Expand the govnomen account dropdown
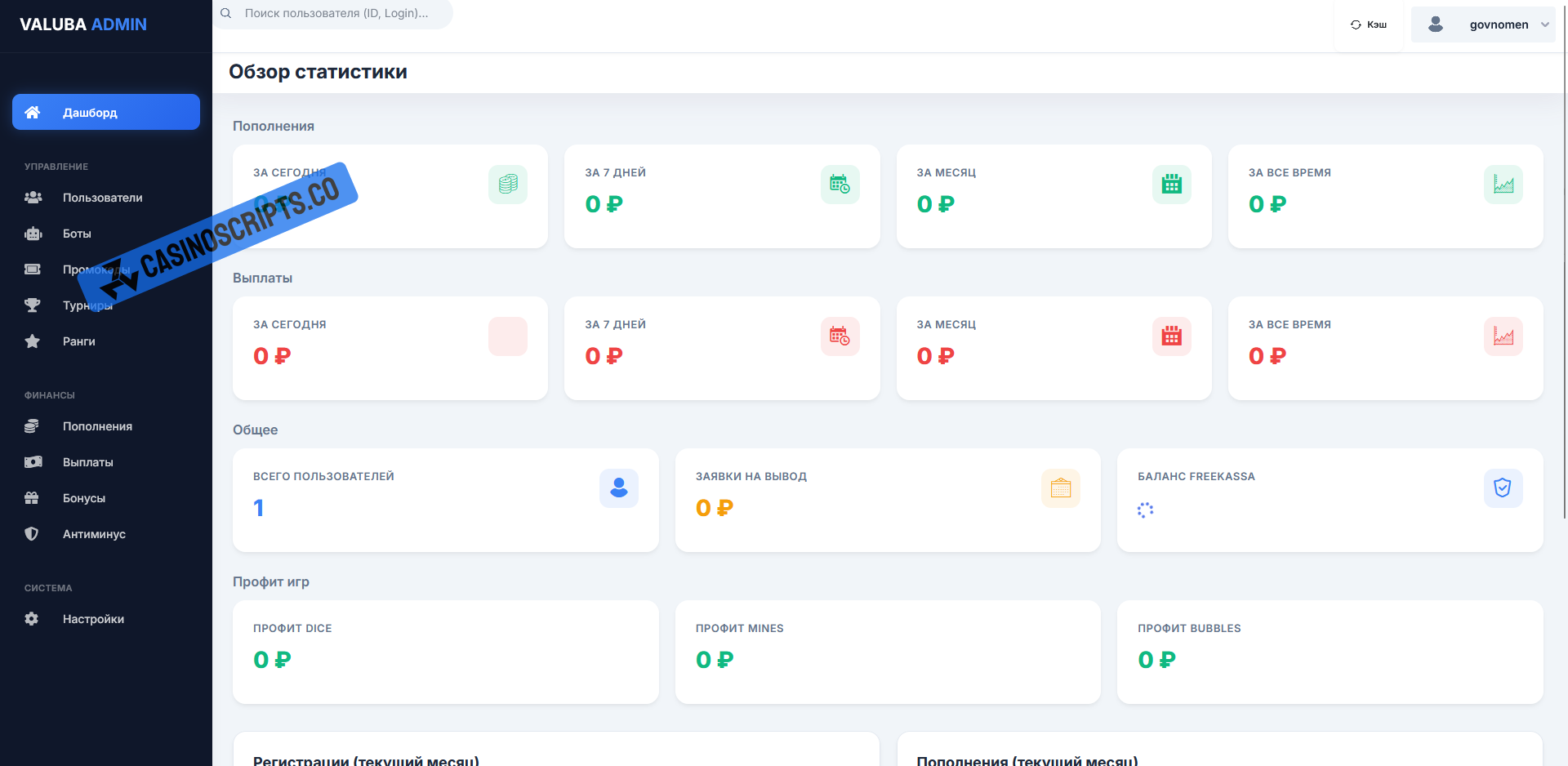Screen dimensions: 1568x766 tap(1483, 24)
